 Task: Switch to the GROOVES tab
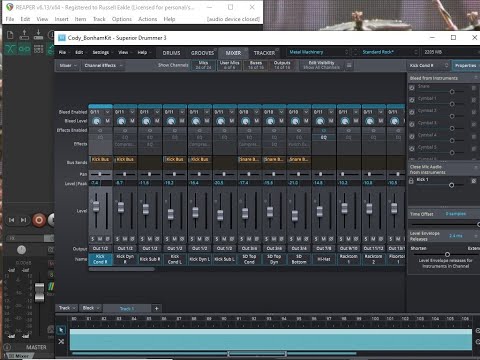click(x=202, y=53)
